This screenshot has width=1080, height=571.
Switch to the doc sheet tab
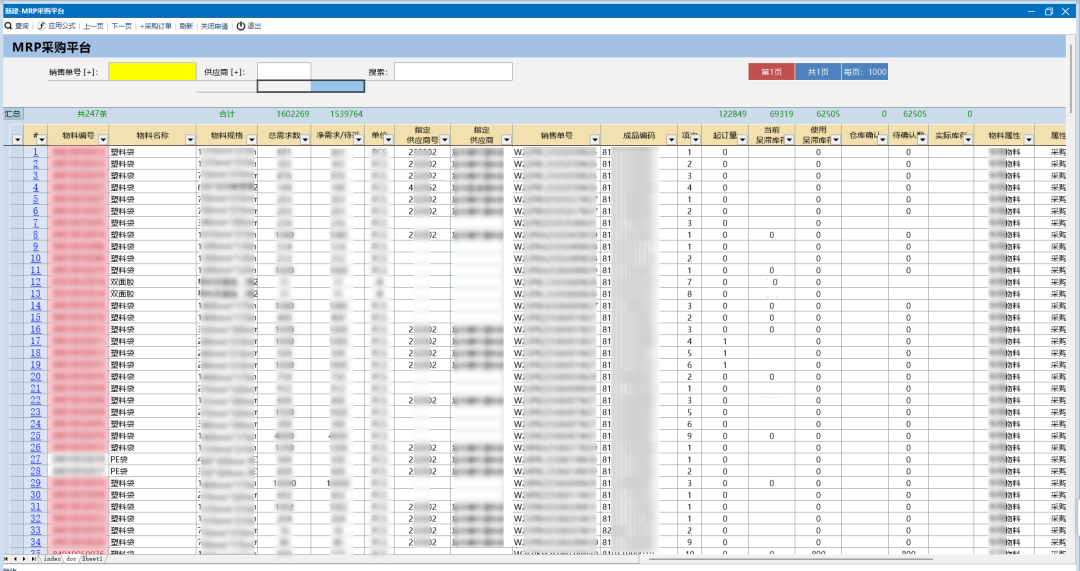71,559
